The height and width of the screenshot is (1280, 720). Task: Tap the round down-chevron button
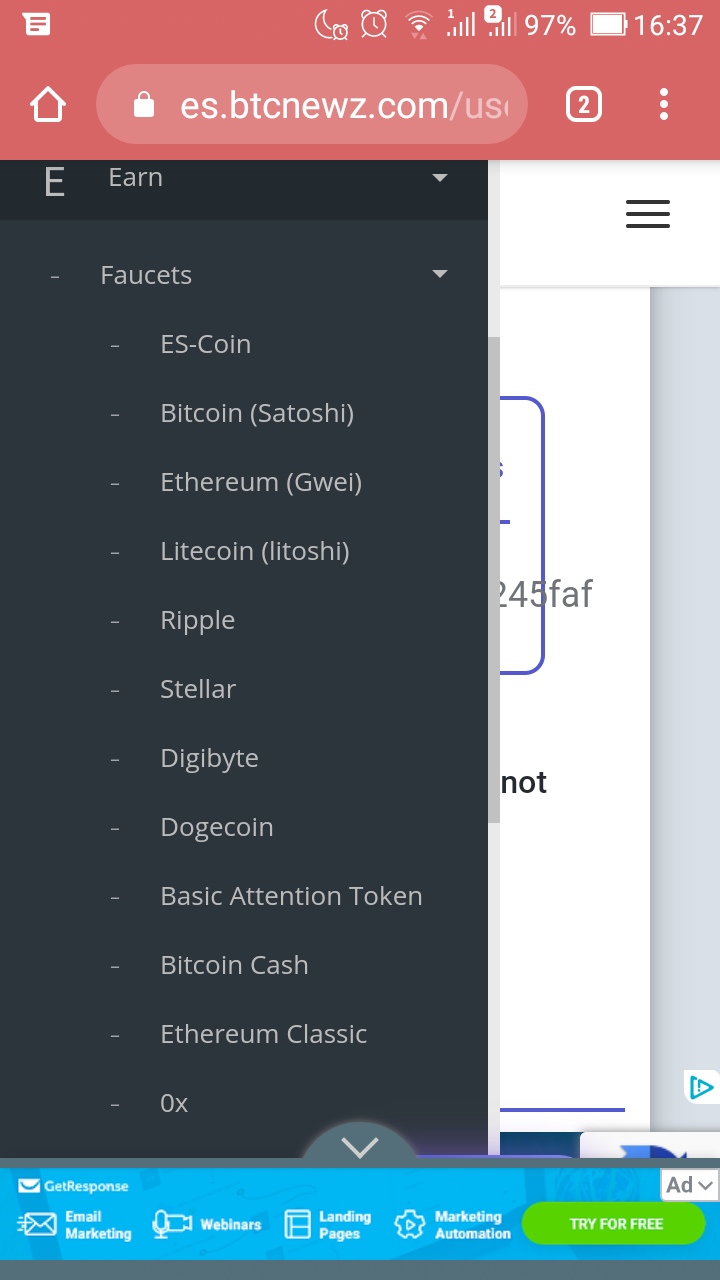click(x=360, y=1146)
